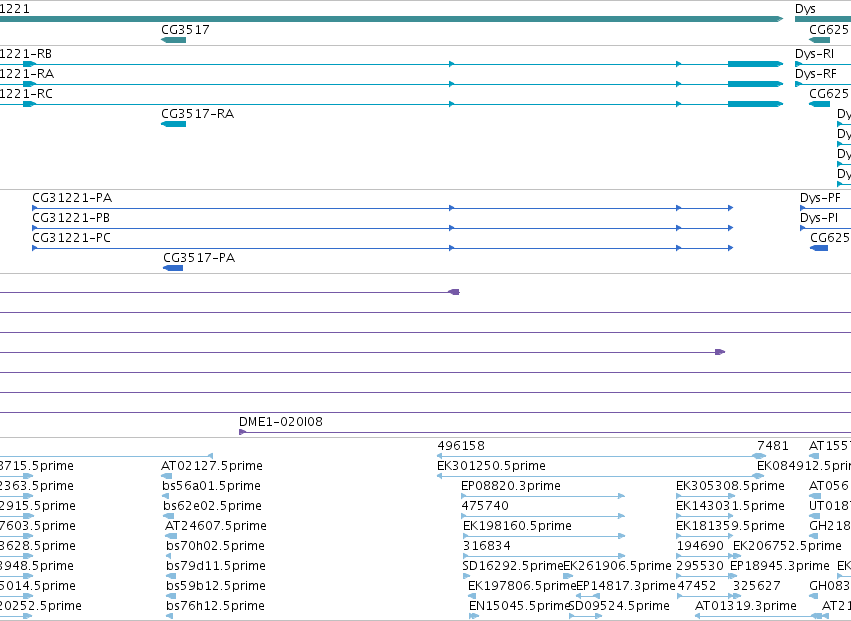The height and width of the screenshot is (621, 851).
Task: Select the 325627 feature label
Action: click(x=757, y=586)
